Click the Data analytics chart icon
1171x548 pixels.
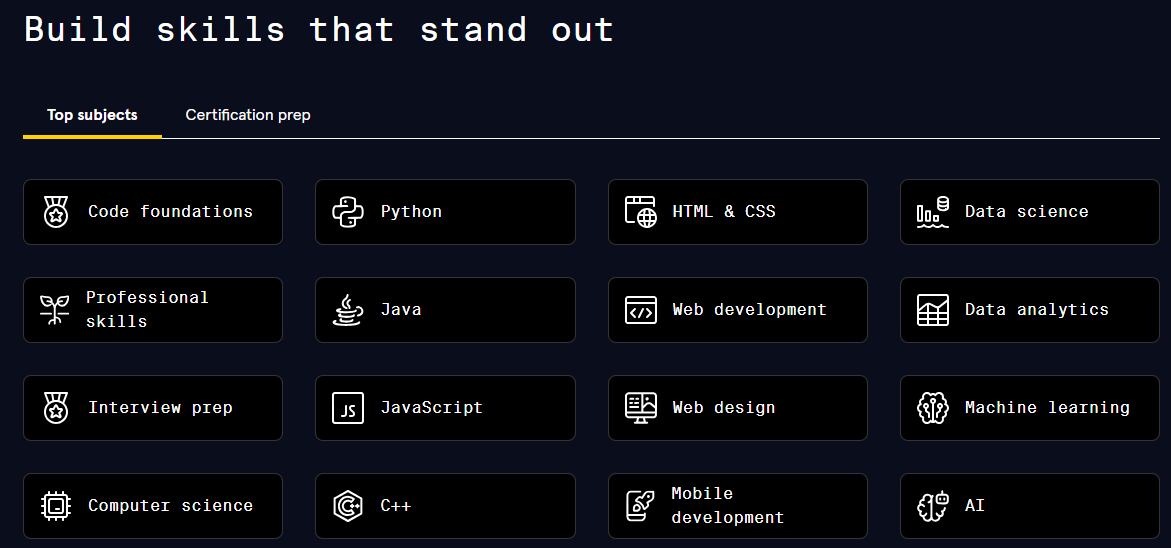pos(933,310)
